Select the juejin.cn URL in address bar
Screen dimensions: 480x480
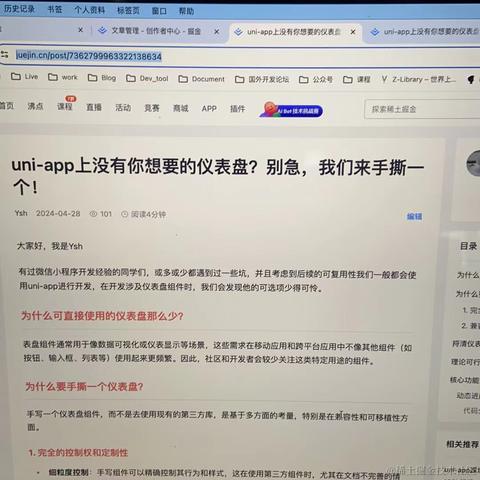pyautogui.click(x=89, y=56)
